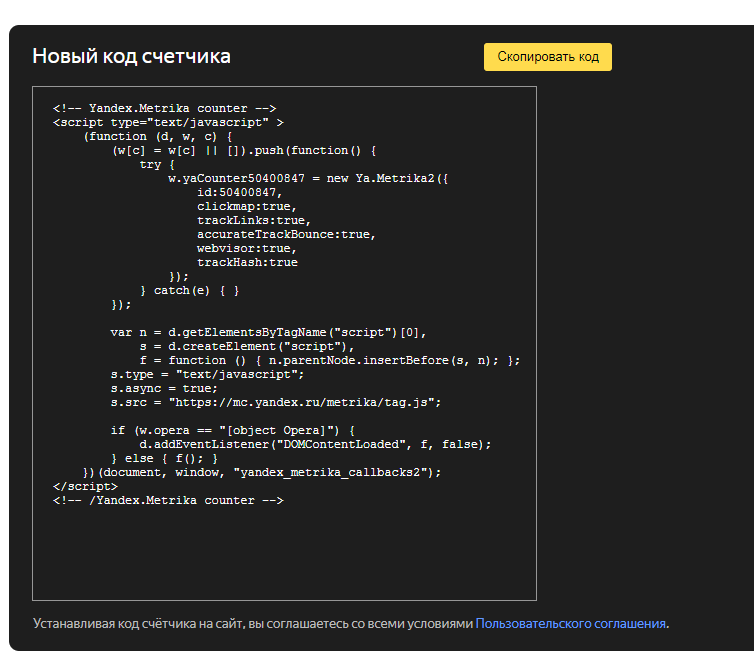
Task: Place cursor on the id:50400847 line
Action: 239,192
